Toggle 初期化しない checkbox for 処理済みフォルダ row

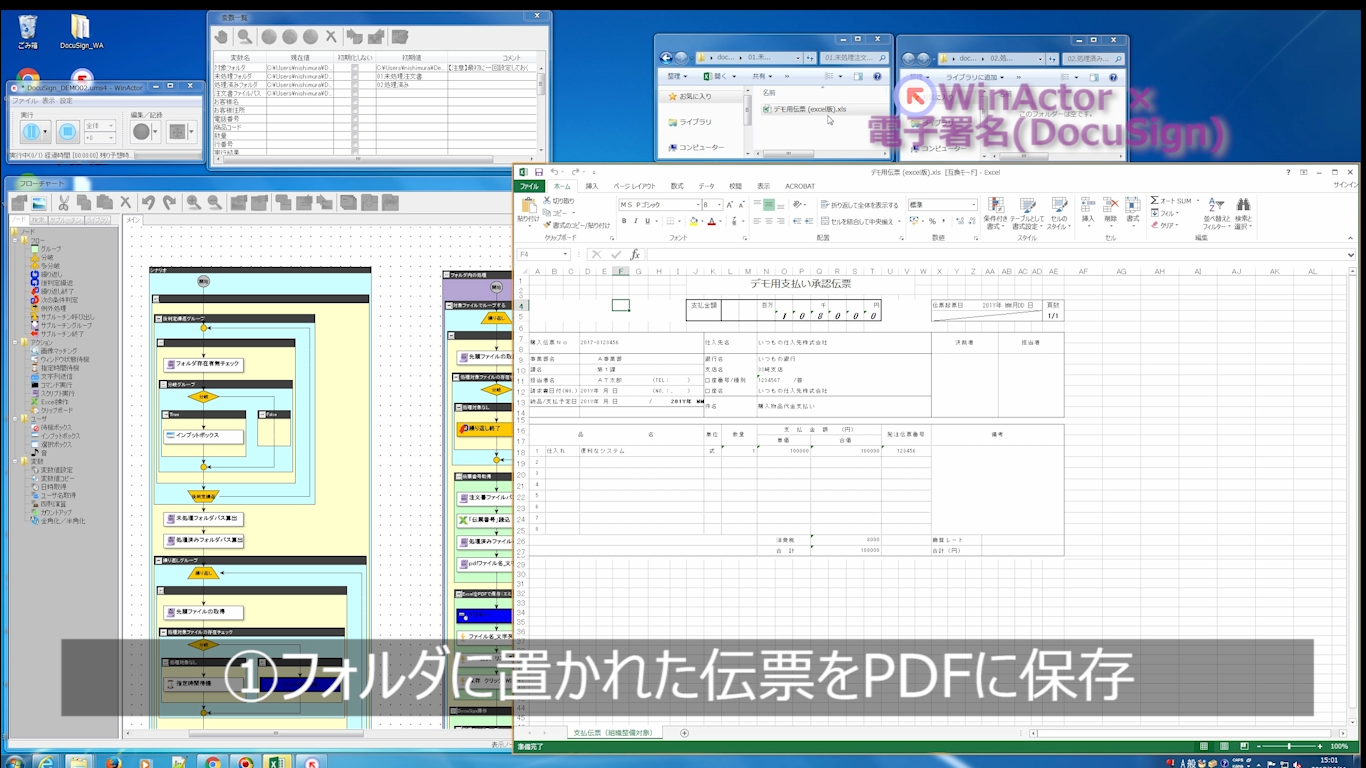coord(355,85)
